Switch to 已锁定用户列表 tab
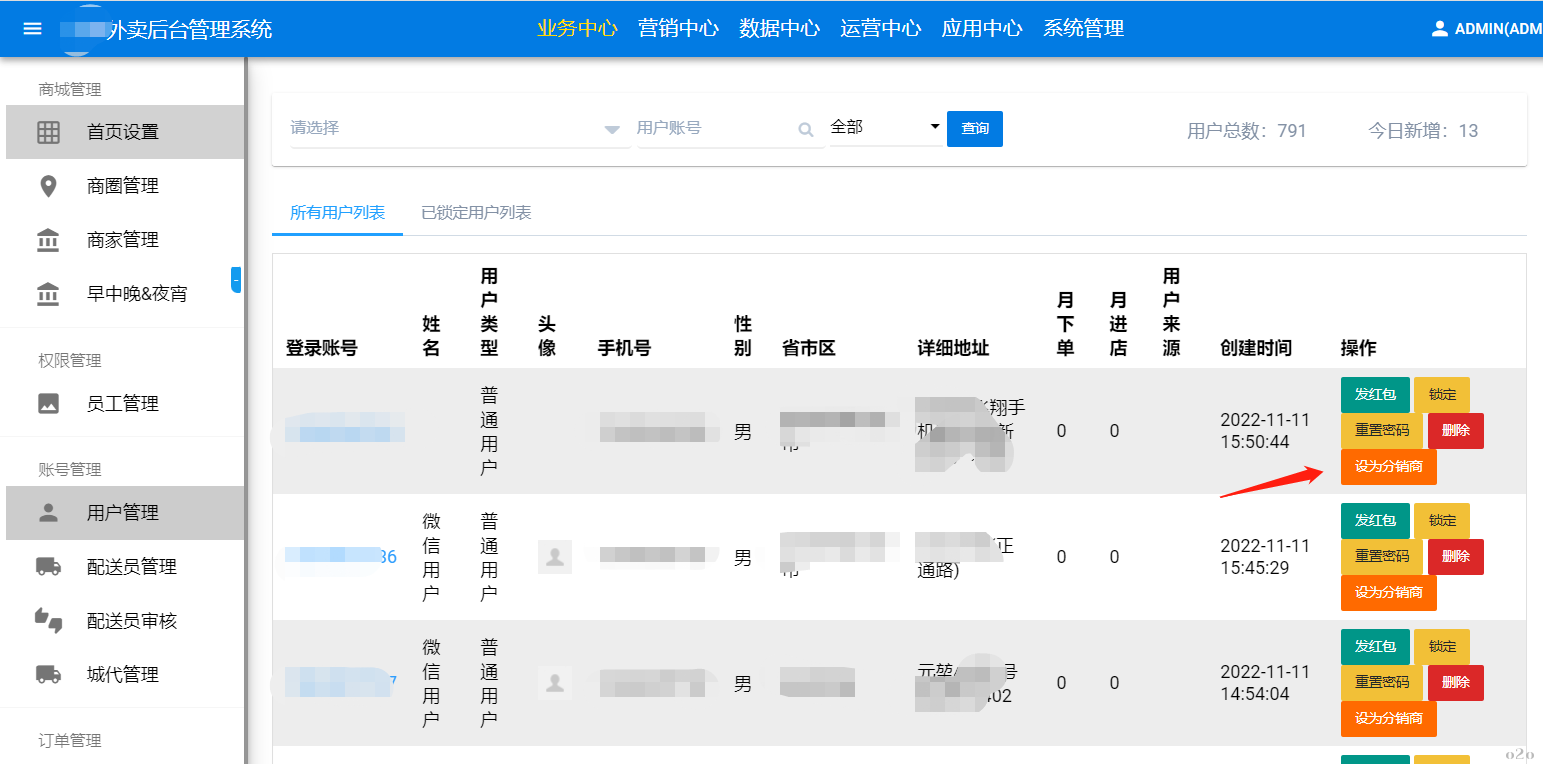This screenshot has width=1543, height=764. [476, 212]
